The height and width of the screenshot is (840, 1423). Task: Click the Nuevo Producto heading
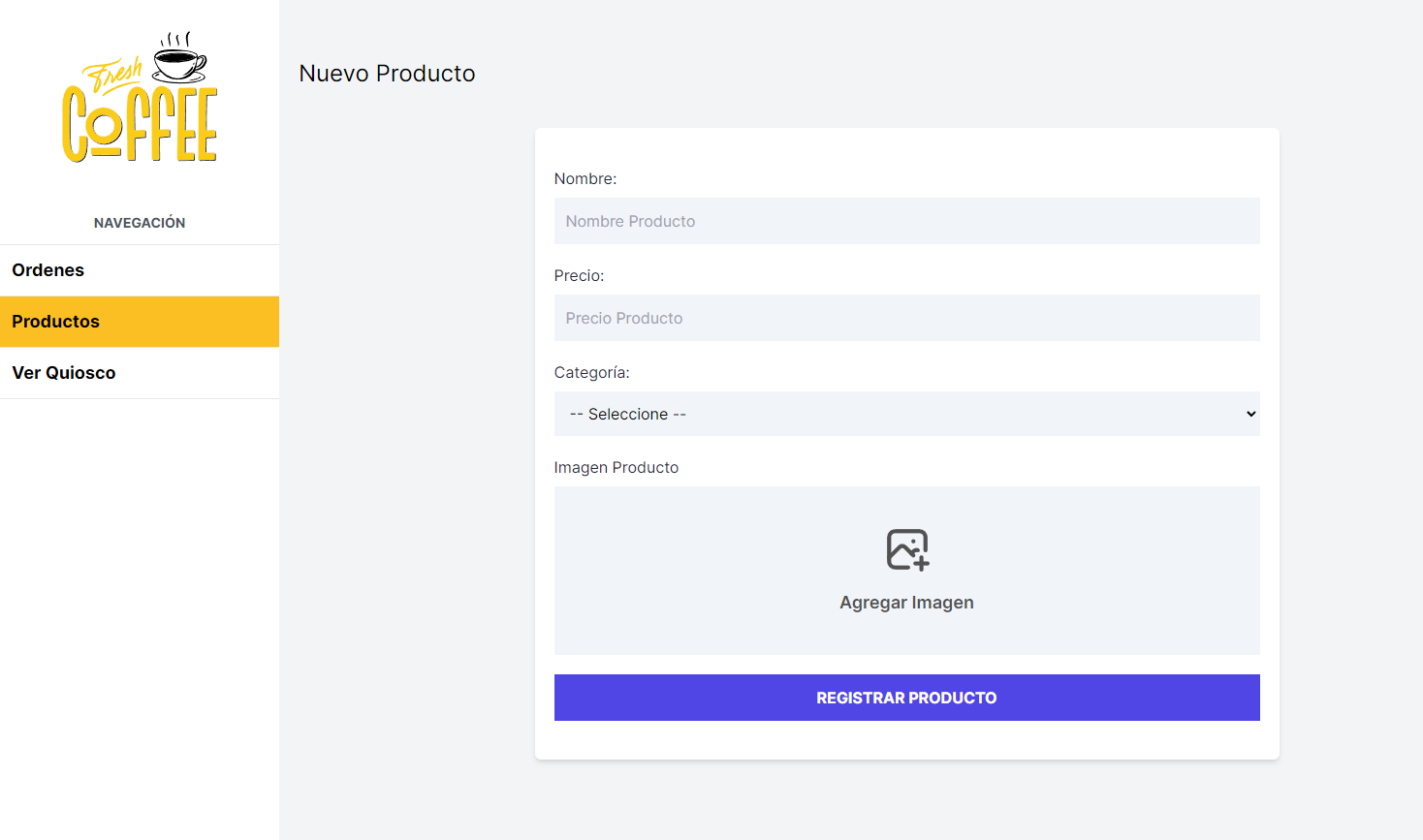click(x=387, y=74)
